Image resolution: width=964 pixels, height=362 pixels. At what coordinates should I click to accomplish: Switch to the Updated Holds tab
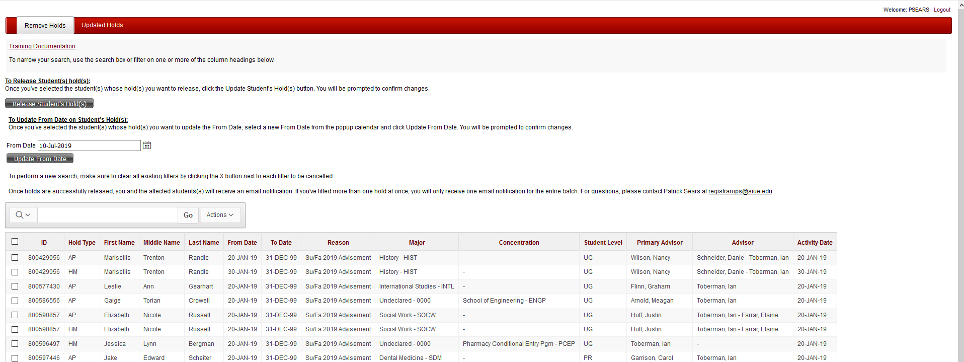coord(102,25)
